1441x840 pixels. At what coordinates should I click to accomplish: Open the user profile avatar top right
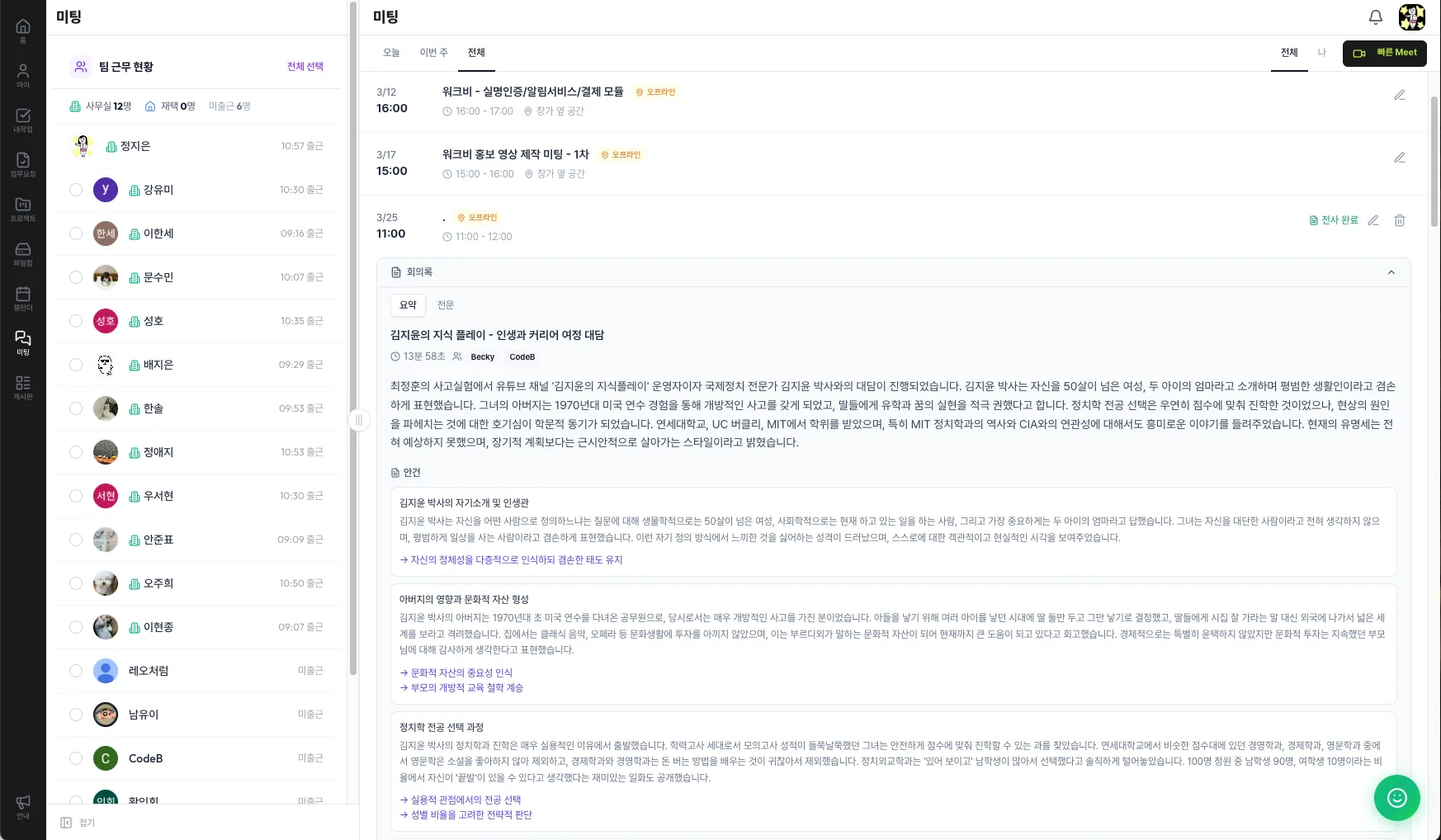click(x=1412, y=17)
